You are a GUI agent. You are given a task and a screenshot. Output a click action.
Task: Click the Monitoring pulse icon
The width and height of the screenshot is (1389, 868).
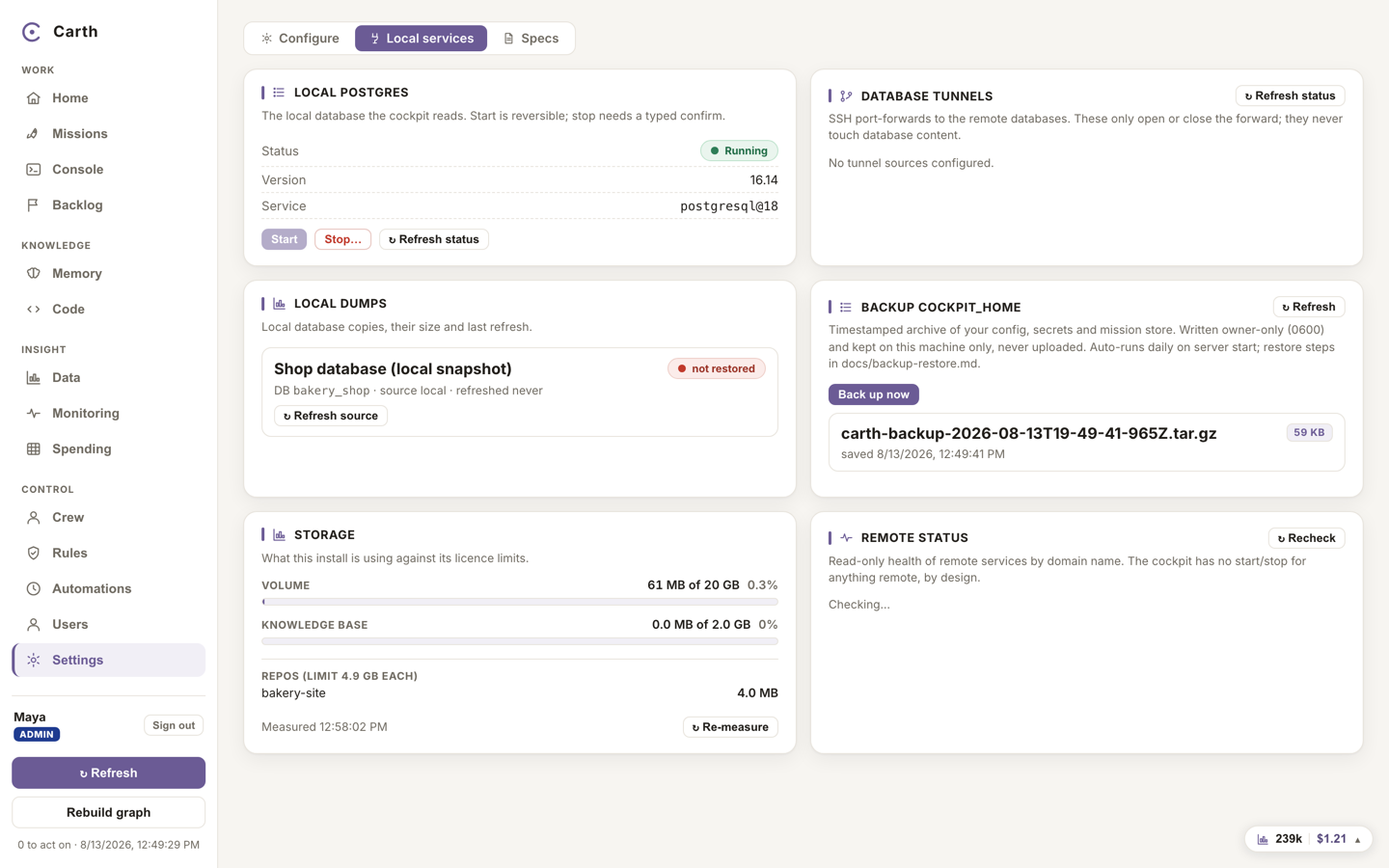(x=34, y=414)
